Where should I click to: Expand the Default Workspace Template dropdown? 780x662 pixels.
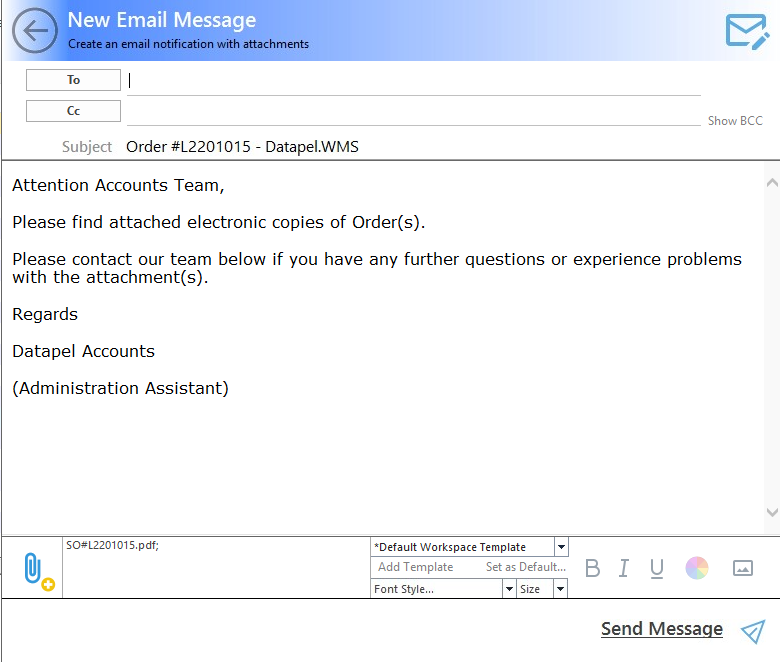(561, 547)
